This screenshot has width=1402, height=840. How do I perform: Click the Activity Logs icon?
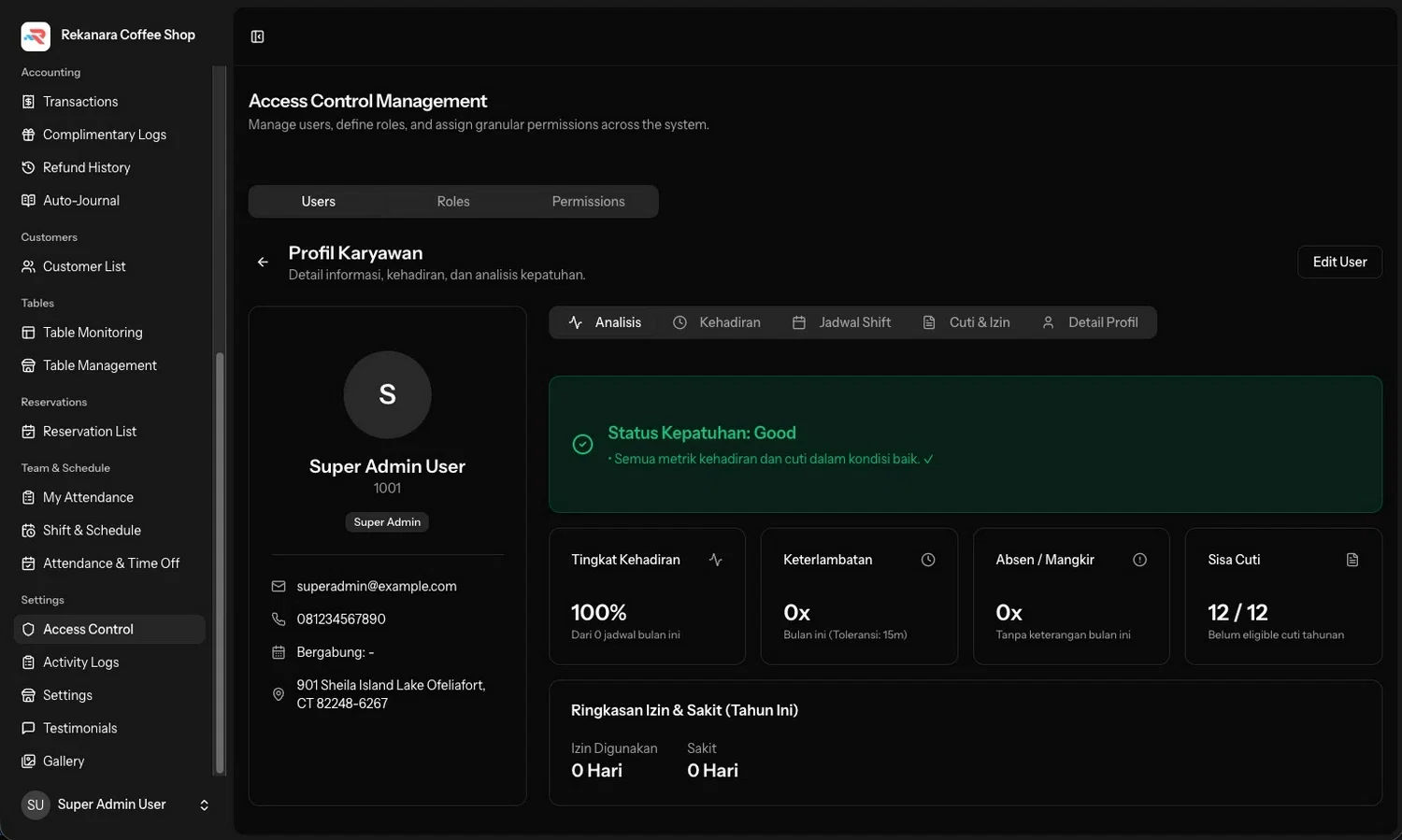coord(28,662)
